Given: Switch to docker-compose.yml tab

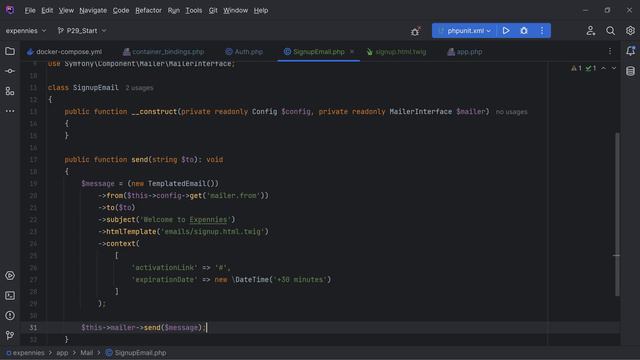Looking at the screenshot, I should click(64, 52).
